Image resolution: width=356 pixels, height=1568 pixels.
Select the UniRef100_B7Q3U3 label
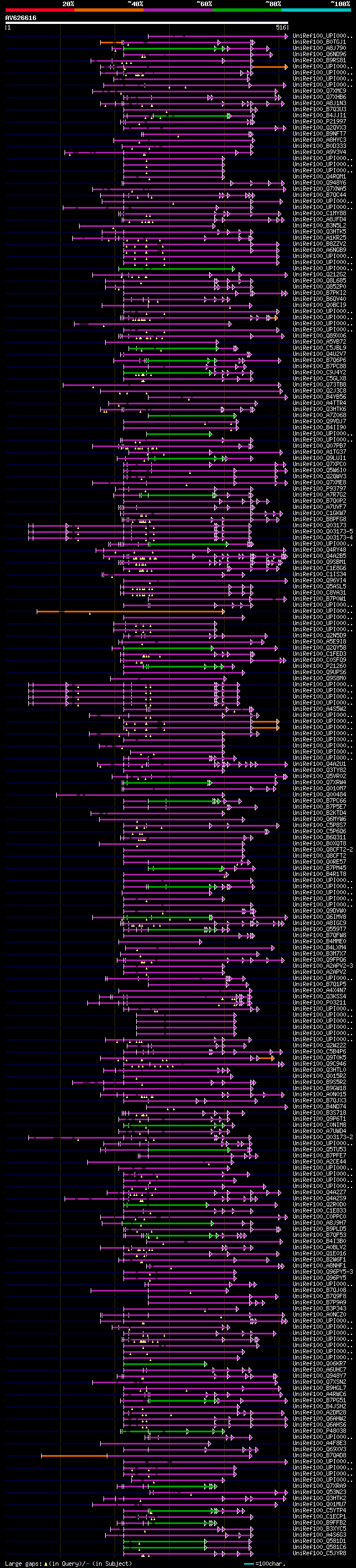point(319,110)
